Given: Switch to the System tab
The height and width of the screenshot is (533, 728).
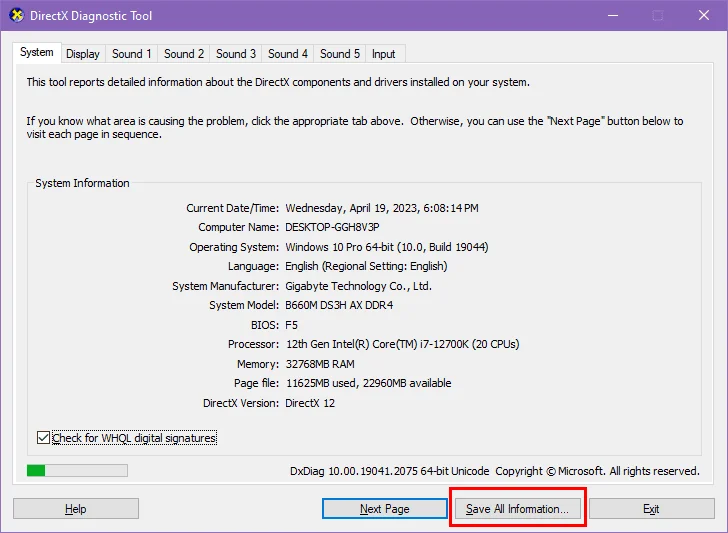Looking at the screenshot, I should point(37,52).
